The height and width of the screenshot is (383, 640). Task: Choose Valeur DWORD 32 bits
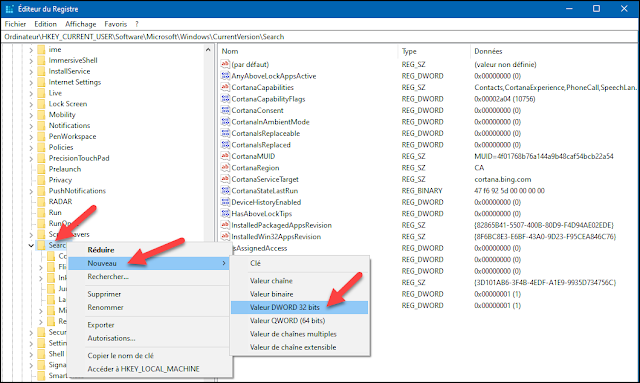[x=300, y=307]
